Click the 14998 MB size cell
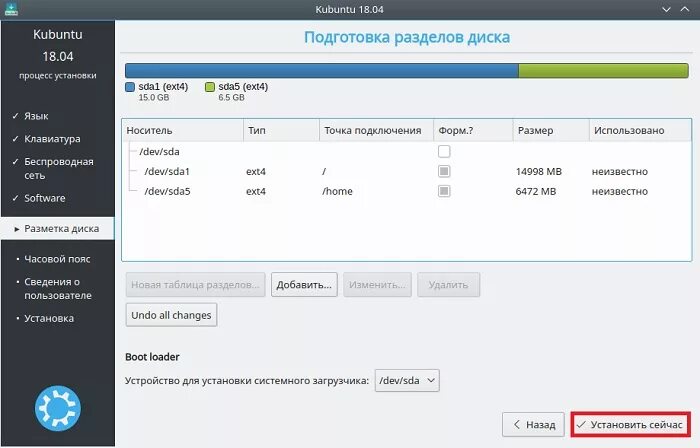Image resolution: width=700 pixels, height=448 pixels. coord(538,171)
